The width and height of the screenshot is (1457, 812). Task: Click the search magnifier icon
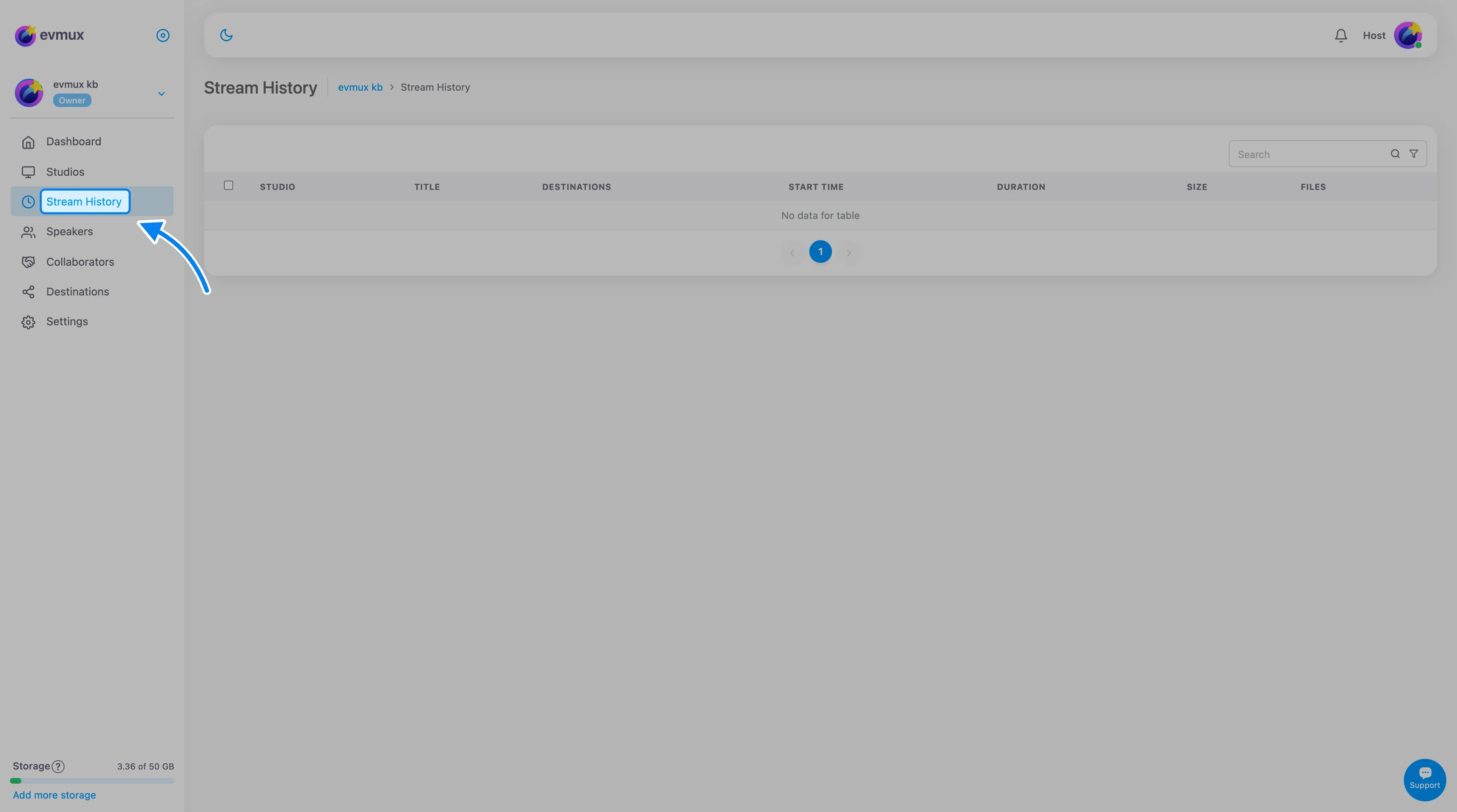pyautogui.click(x=1395, y=154)
